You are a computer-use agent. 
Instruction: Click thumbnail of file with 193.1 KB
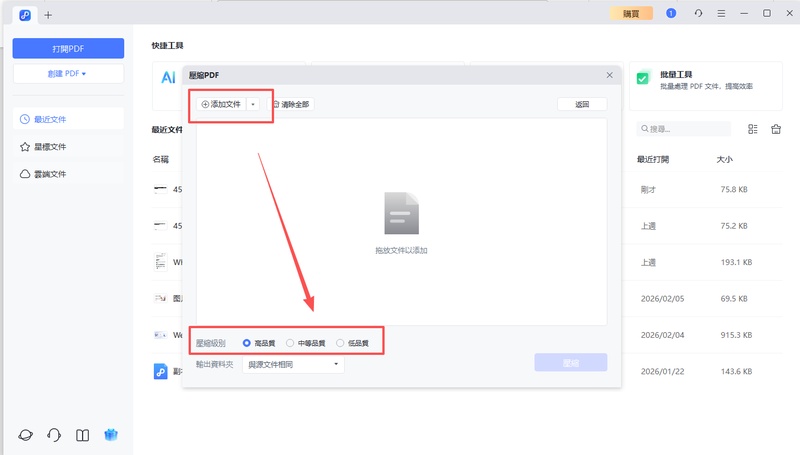tap(160, 262)
